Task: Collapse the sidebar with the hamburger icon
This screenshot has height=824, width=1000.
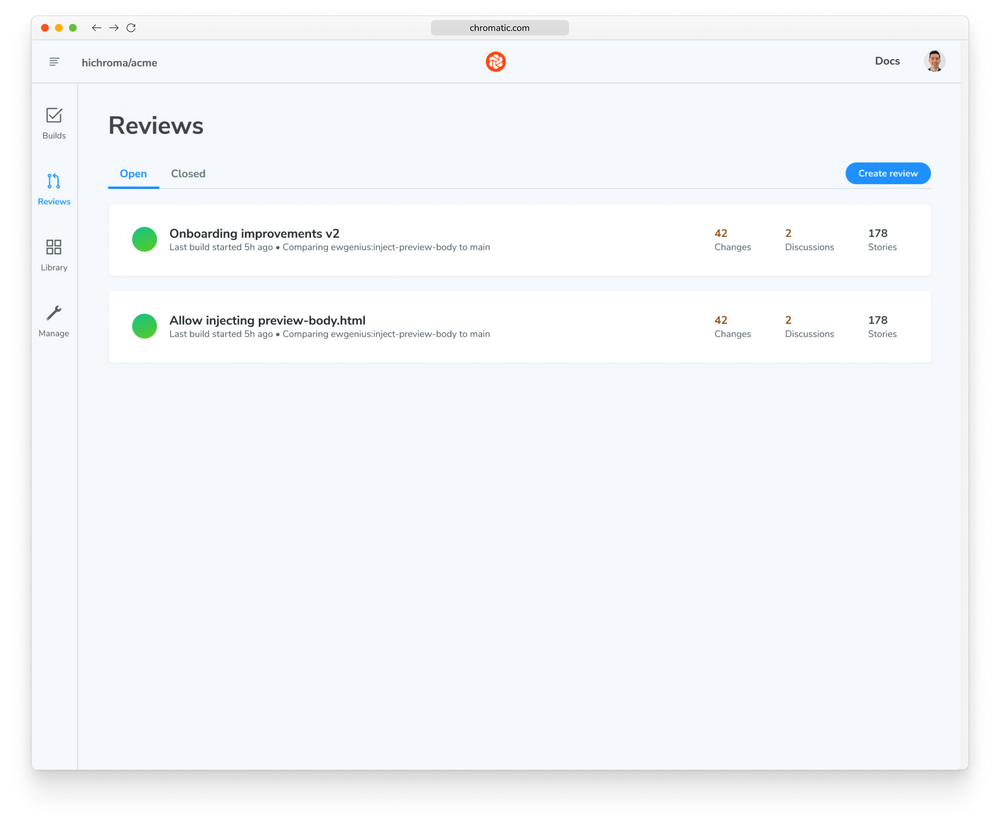Action: 54,61
